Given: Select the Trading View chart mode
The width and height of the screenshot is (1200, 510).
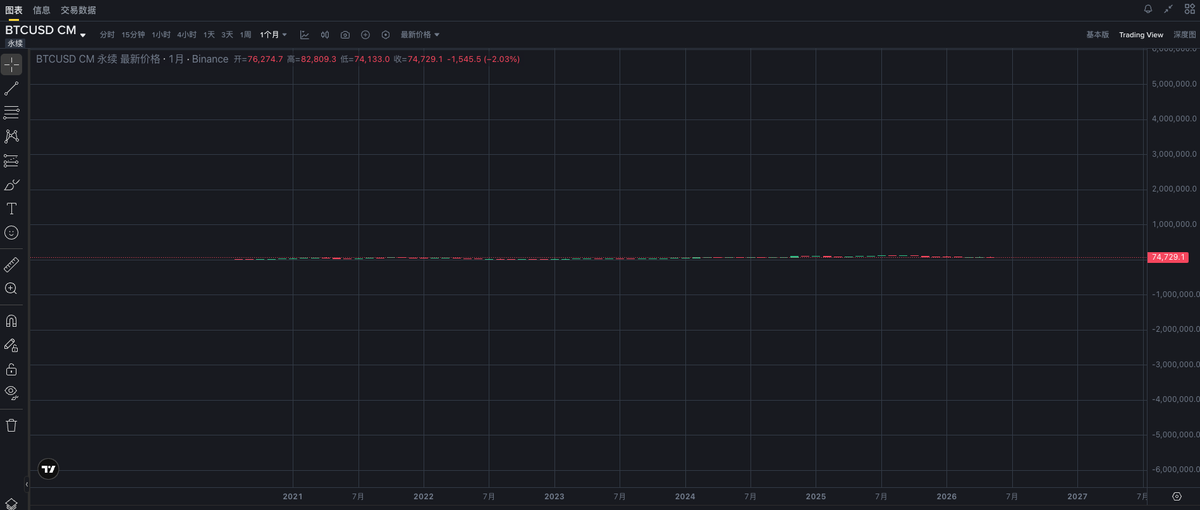Looking at the screenshot, I should click(x=1141, y=34).
